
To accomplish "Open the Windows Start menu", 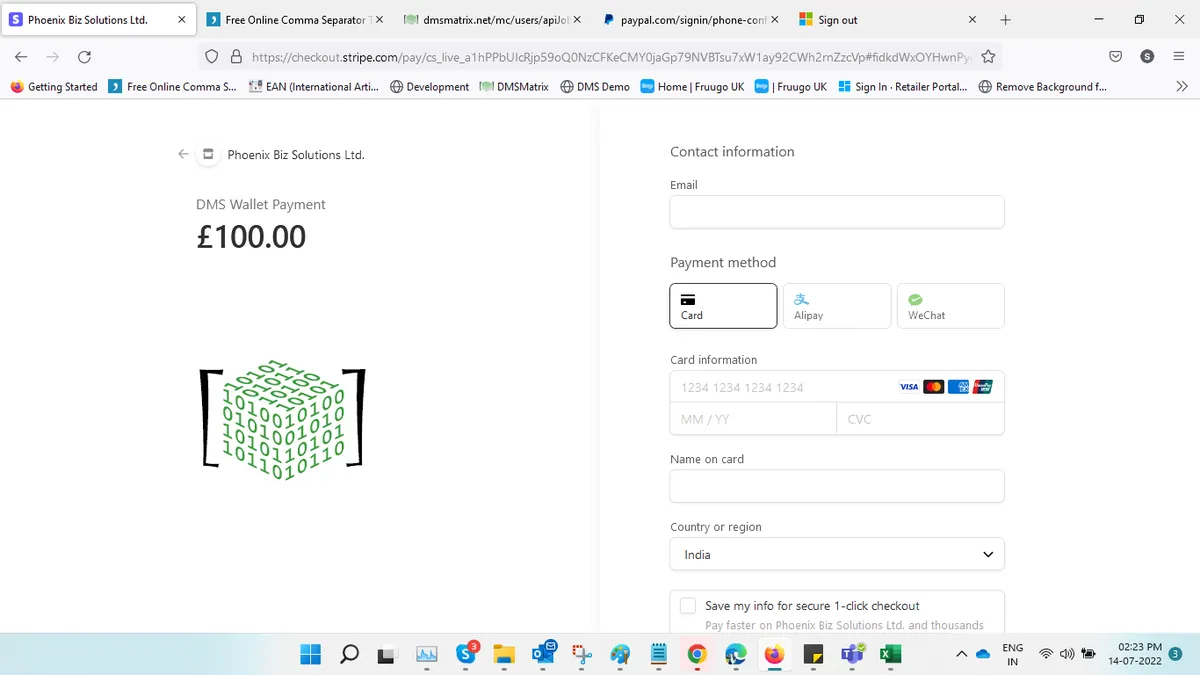I will (x=311, y=654).
